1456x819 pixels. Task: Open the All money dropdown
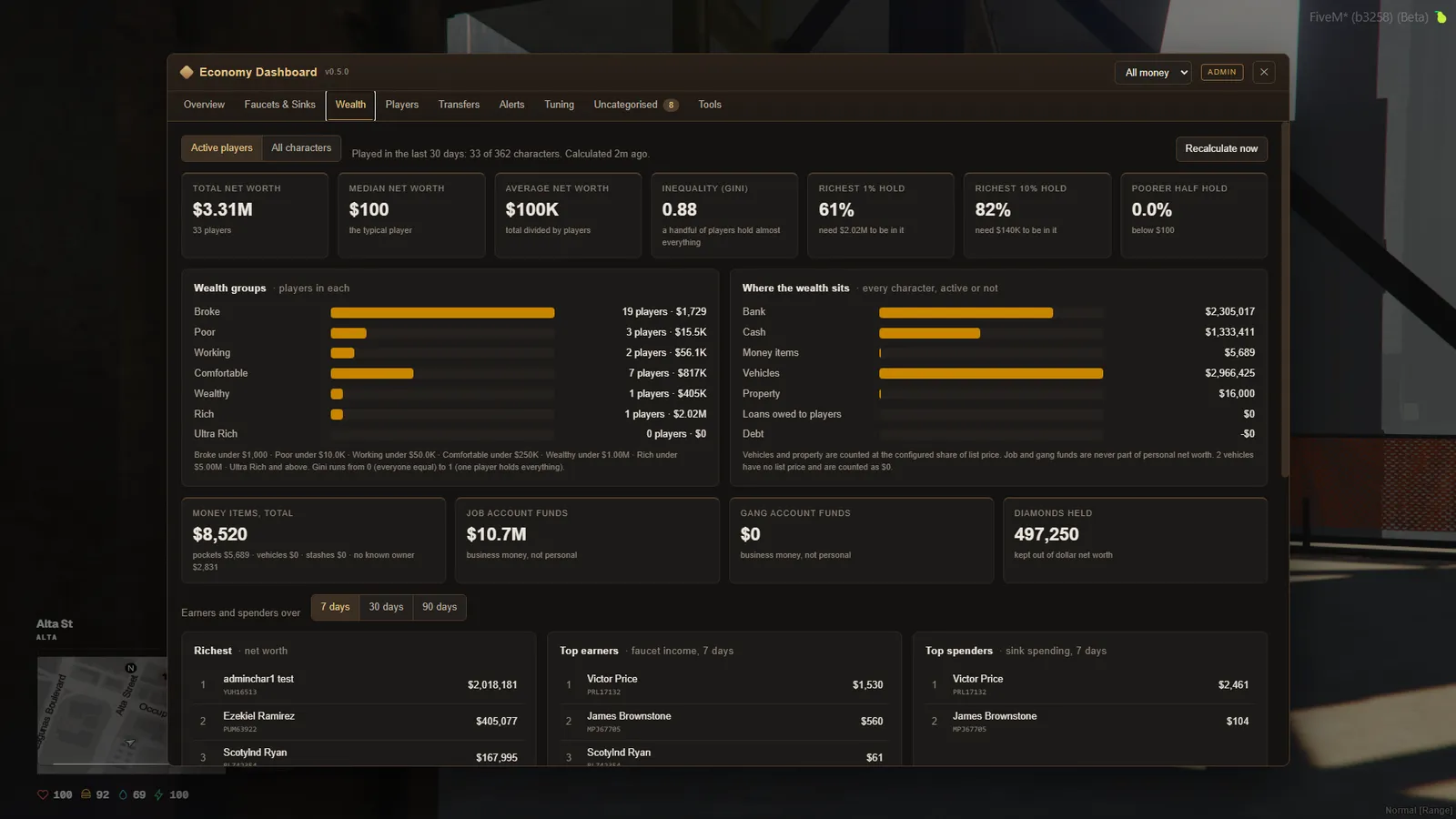coord(1153,72)
